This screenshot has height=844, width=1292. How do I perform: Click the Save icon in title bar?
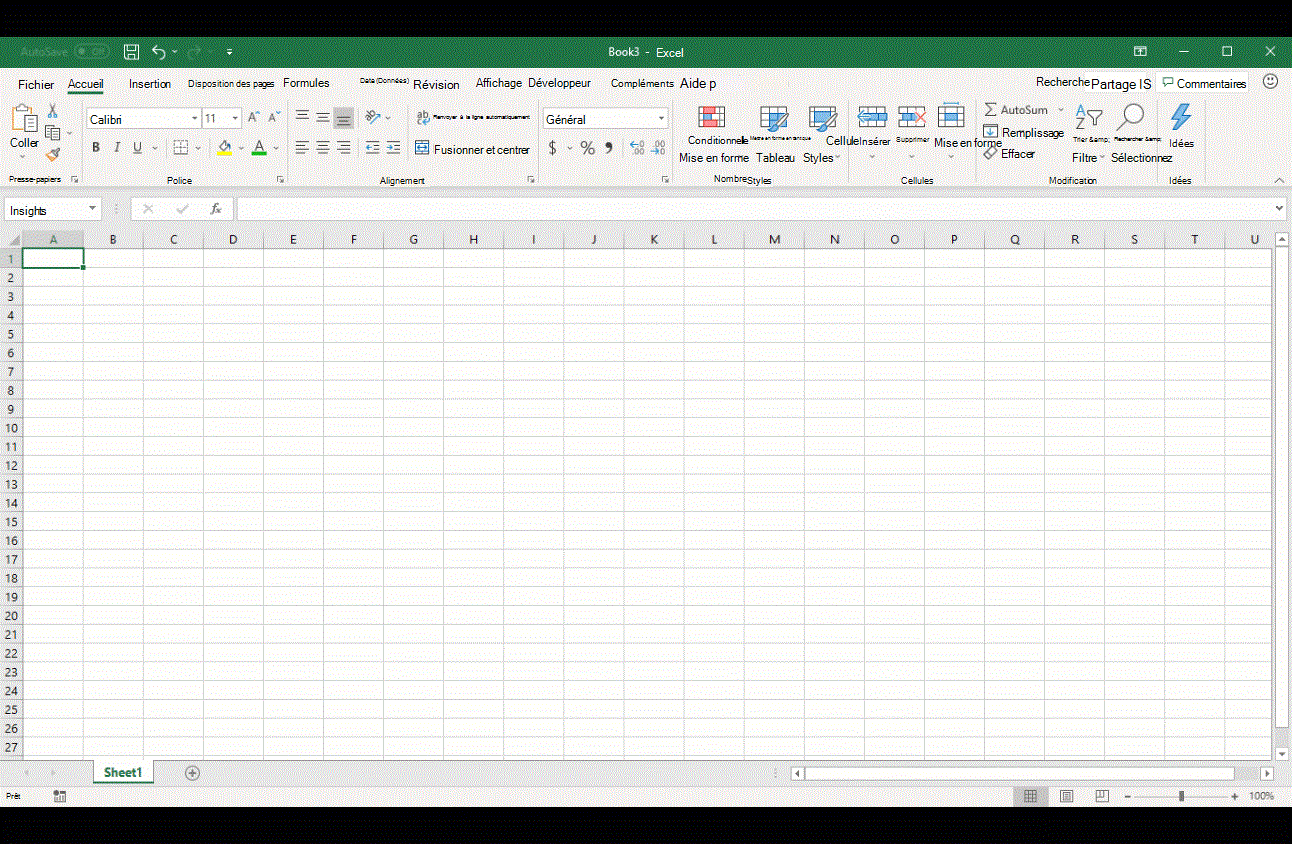131,51
